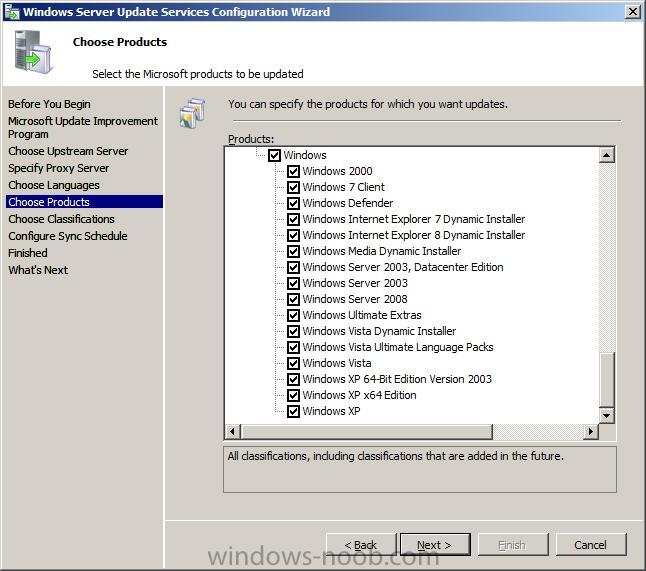Close the configuration wizard window
646x571 pixels.
pyautogui.click(x=632, y=12)
